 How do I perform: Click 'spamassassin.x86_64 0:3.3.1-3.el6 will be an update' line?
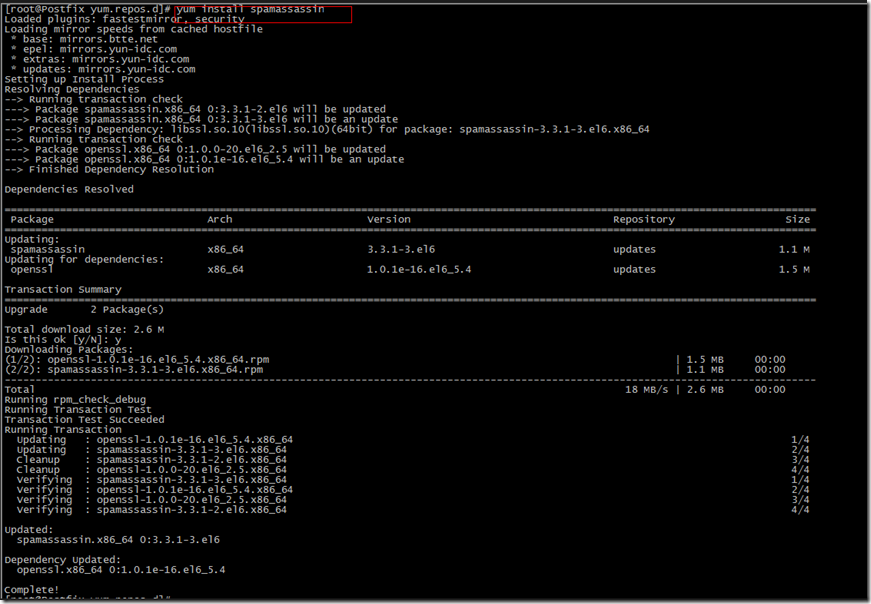201,119
